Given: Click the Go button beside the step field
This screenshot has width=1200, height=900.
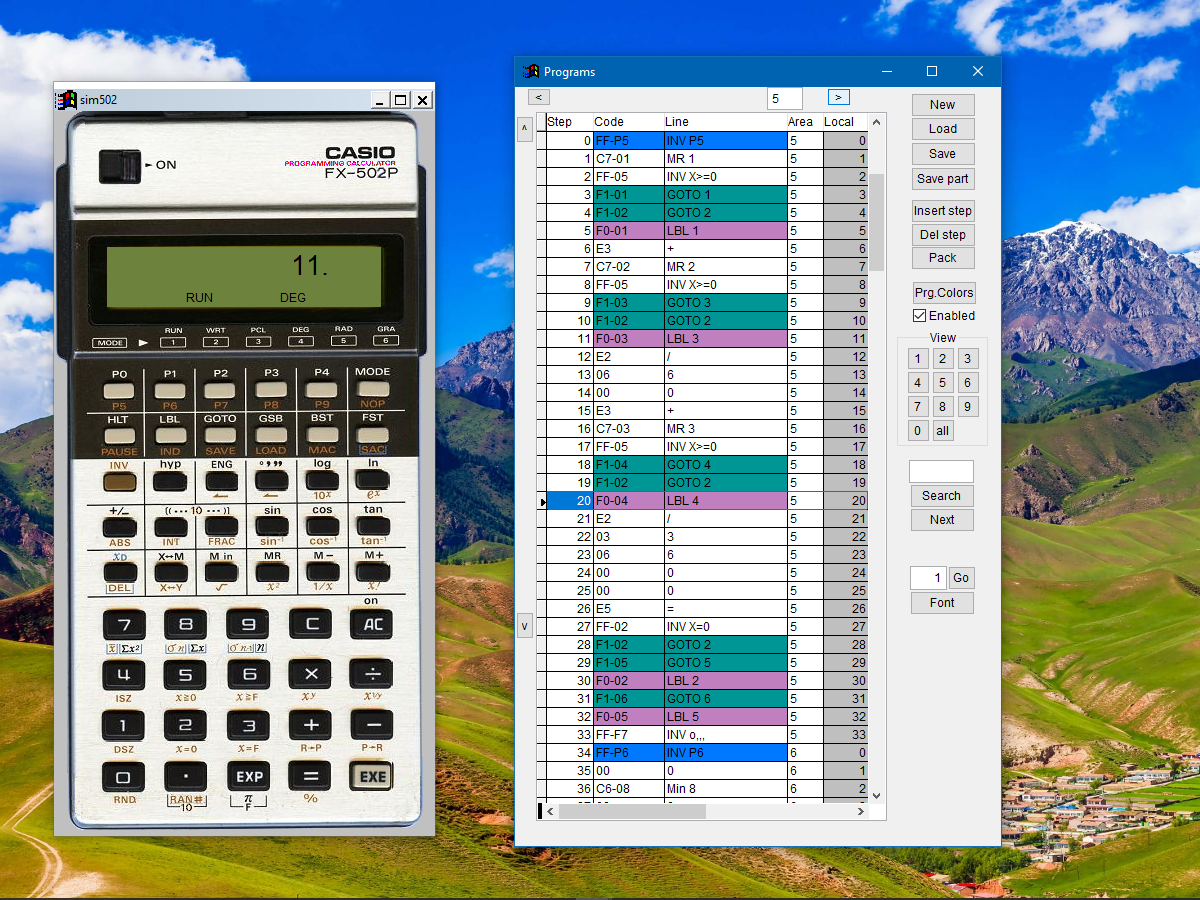Looking at the screenshot, I should point(961,578).
